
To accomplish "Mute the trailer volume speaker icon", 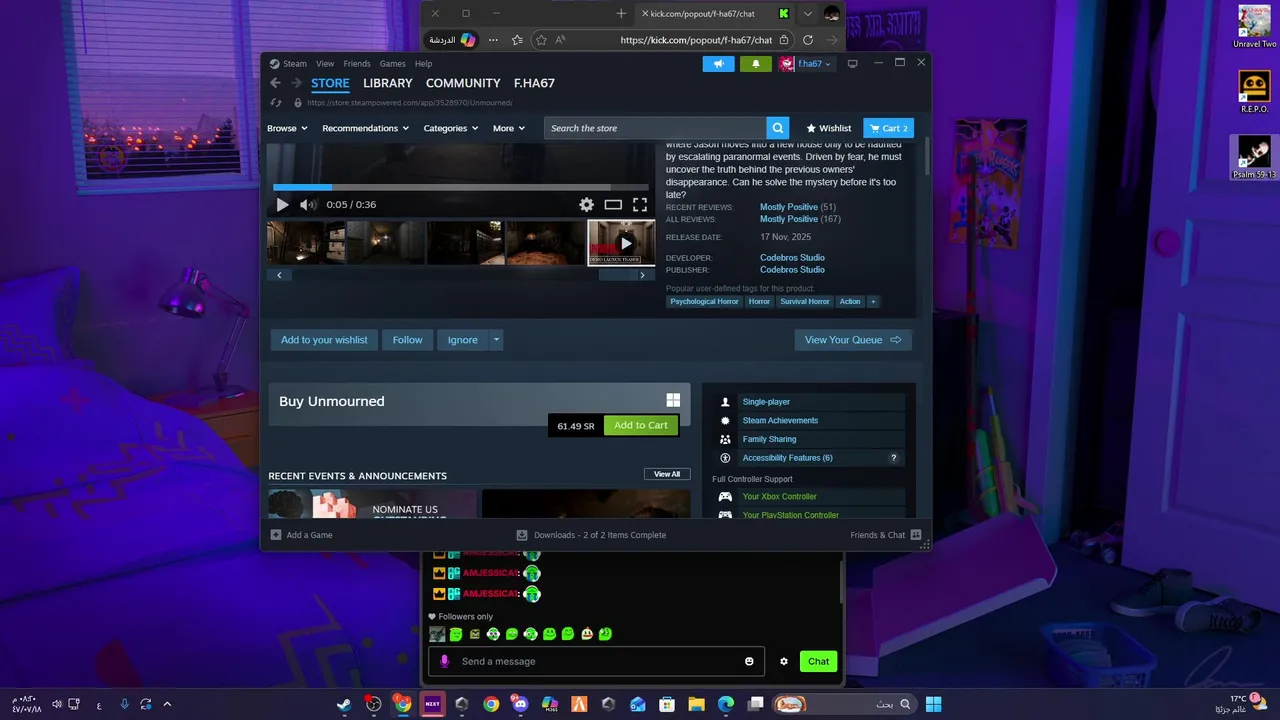I will pos(308,205).
